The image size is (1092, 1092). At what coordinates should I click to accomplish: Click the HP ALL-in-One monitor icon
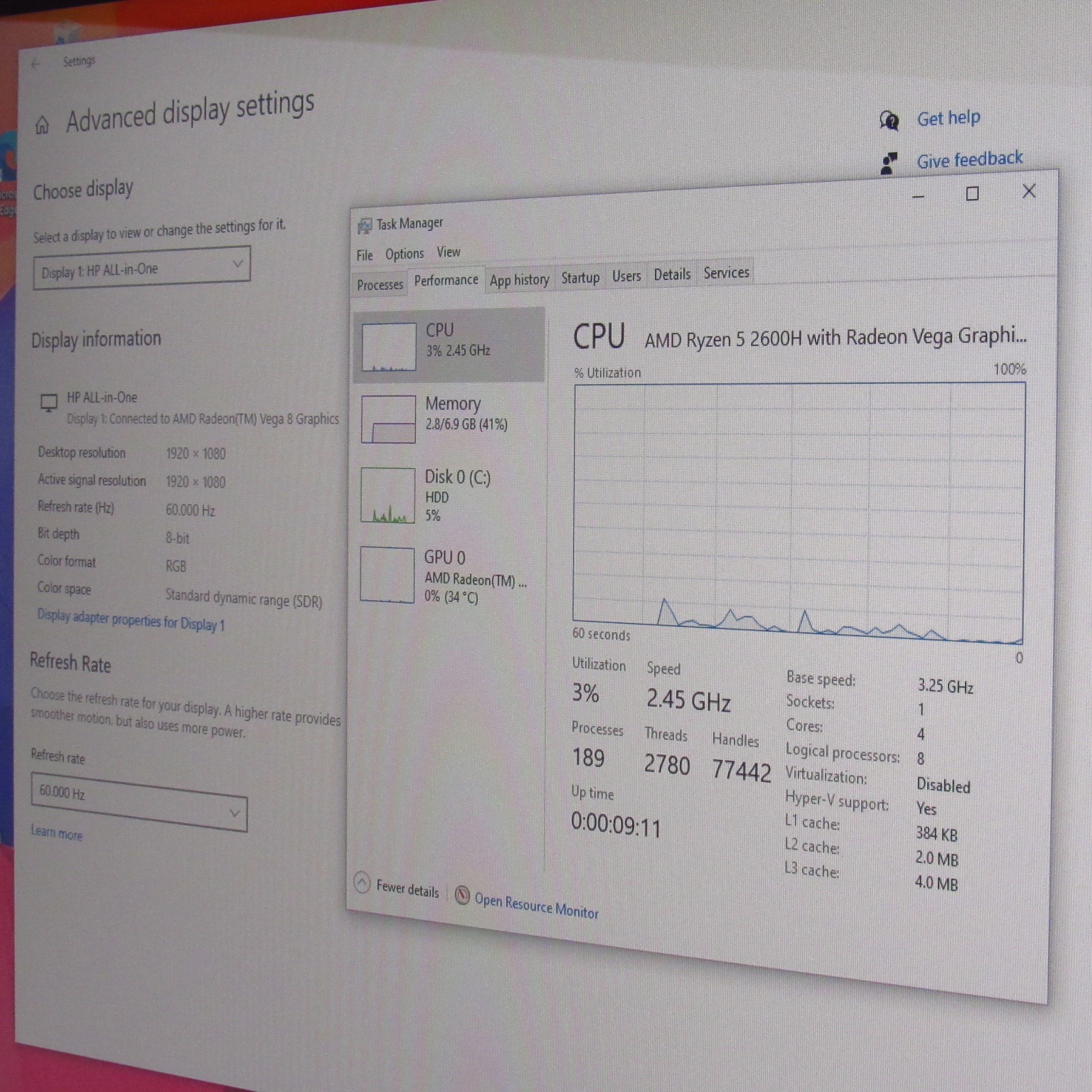(48, 402)
